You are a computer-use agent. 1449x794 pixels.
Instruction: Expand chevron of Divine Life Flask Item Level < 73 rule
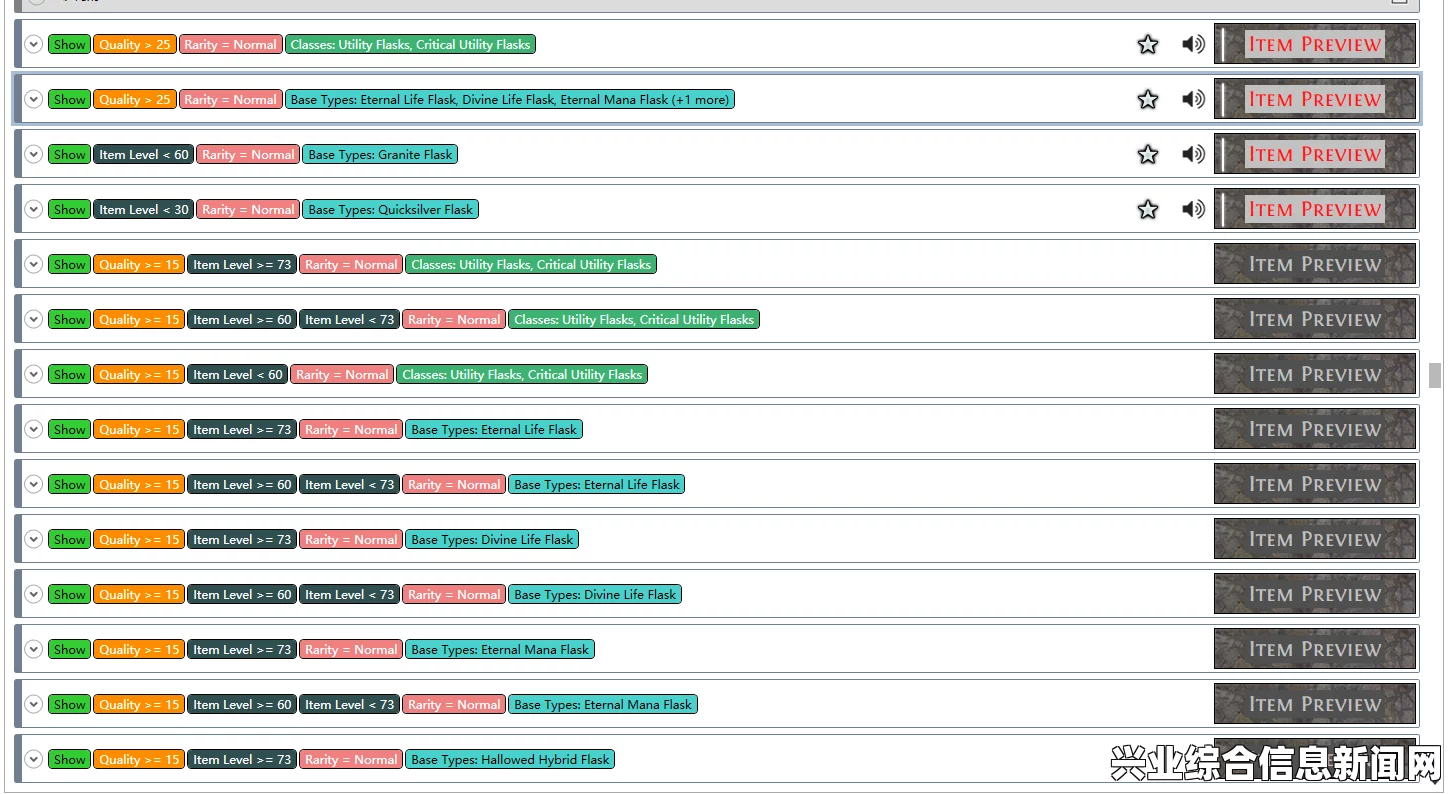[x=33, y=594]
